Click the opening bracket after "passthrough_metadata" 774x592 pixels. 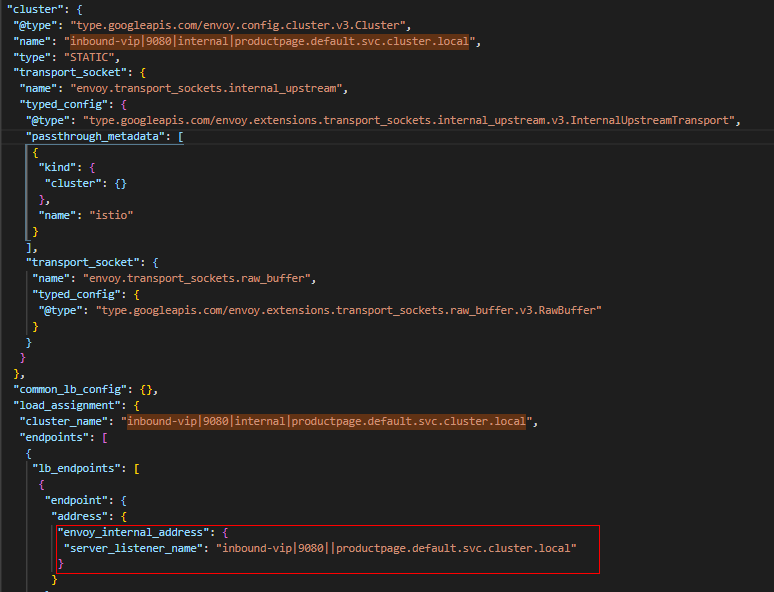(x=181, y=136)
